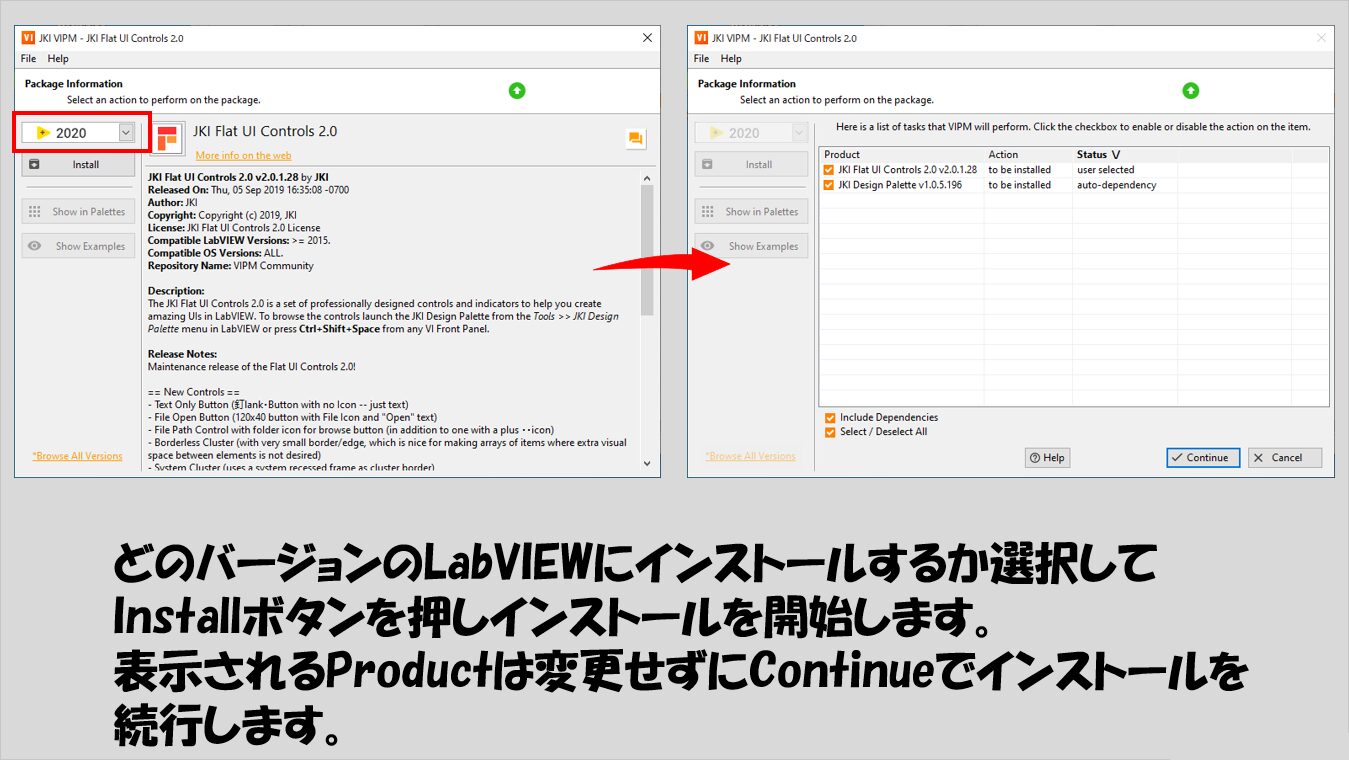Toggle Select / Deselect All checkbox
The image size is (1349, 760).
point(830,432)
